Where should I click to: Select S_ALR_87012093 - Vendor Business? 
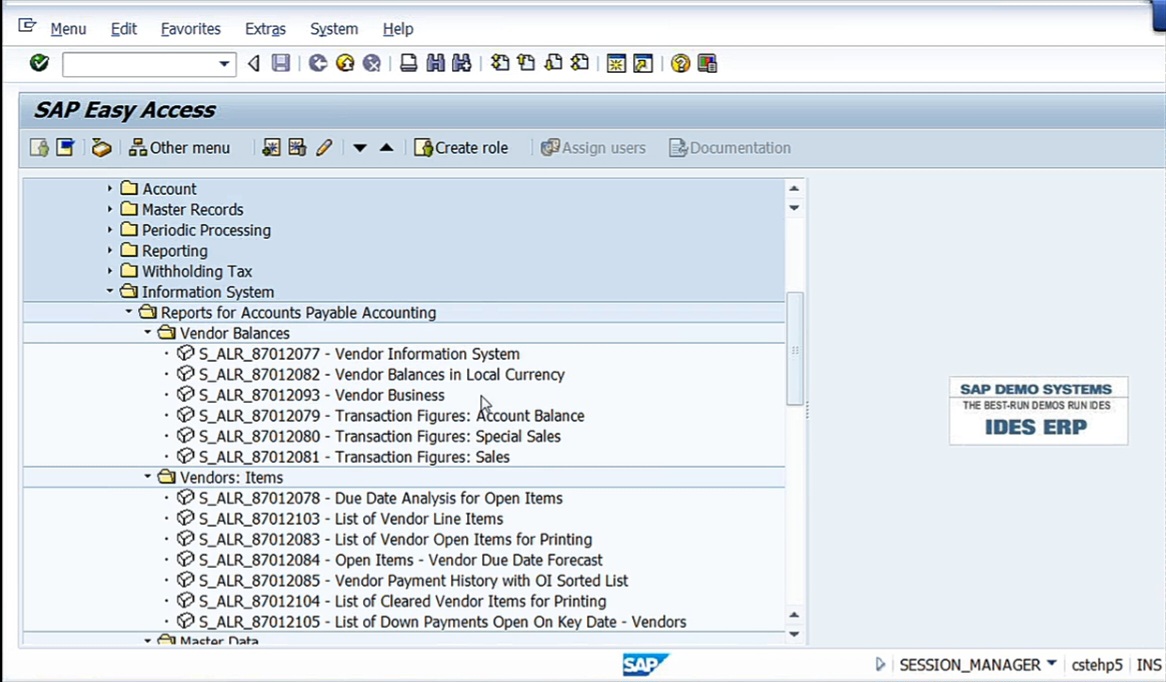321,395
